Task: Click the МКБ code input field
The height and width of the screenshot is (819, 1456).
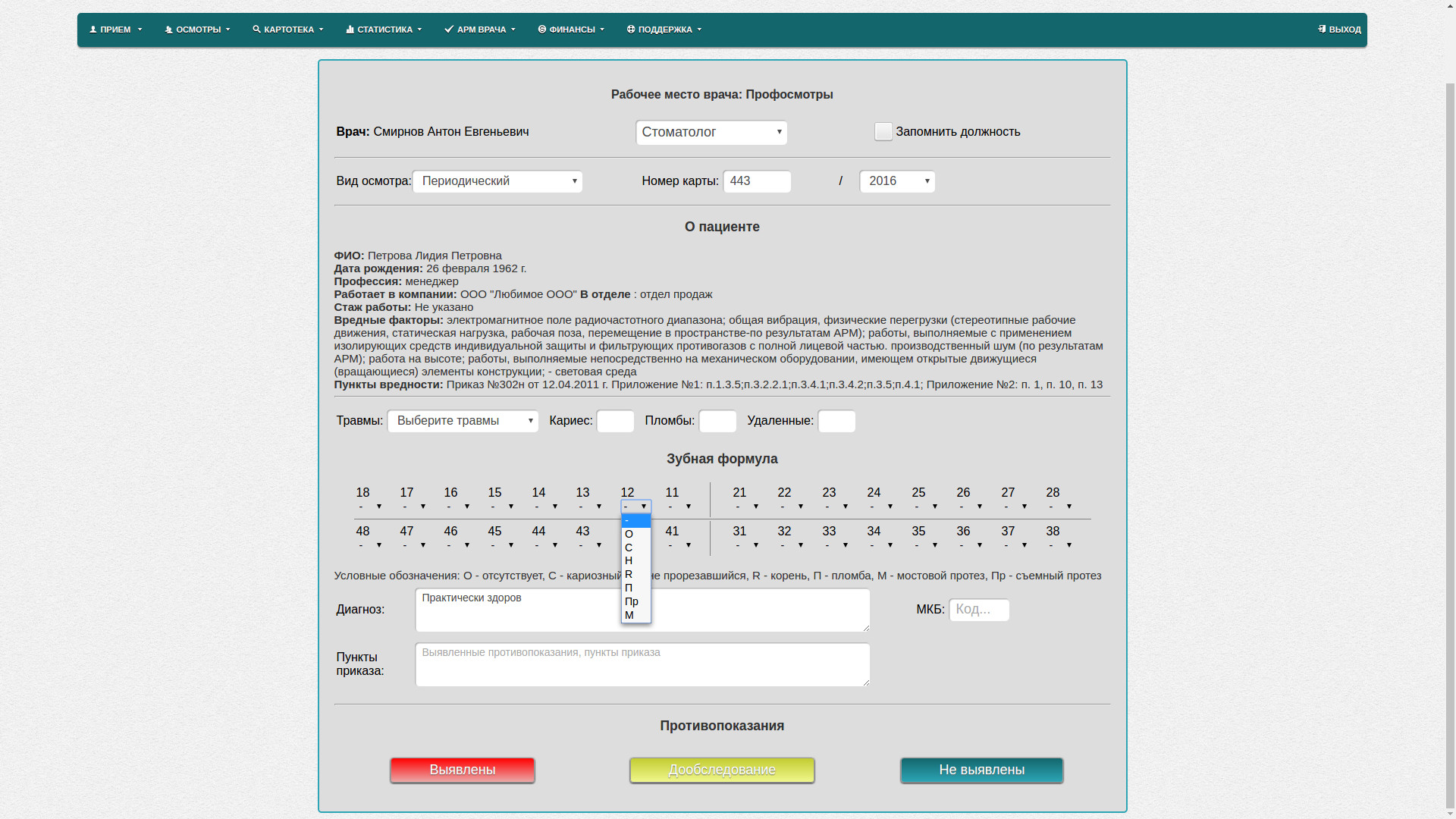Action: (x=979, y=610)
